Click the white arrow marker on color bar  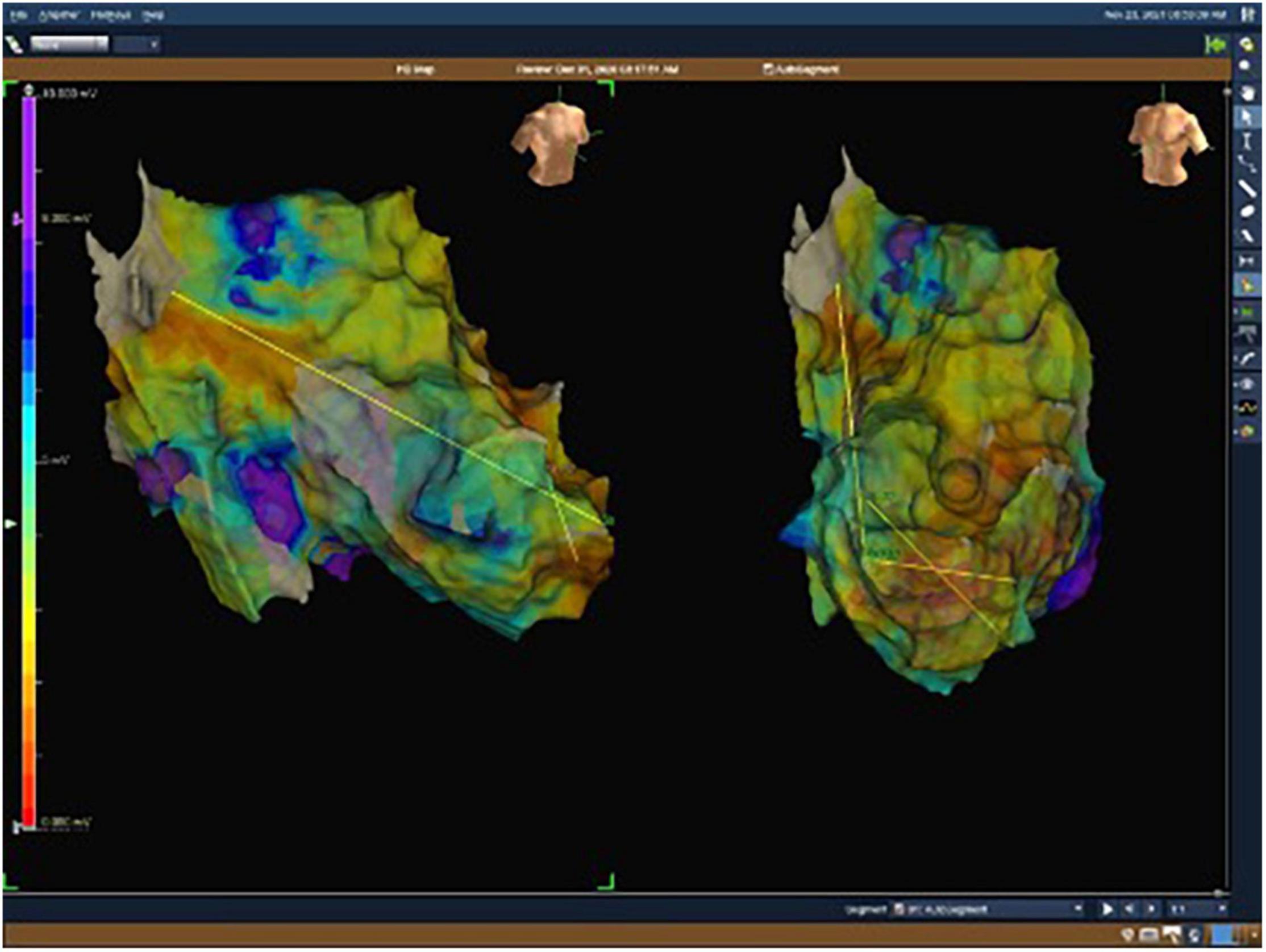(x=11, y=524)
